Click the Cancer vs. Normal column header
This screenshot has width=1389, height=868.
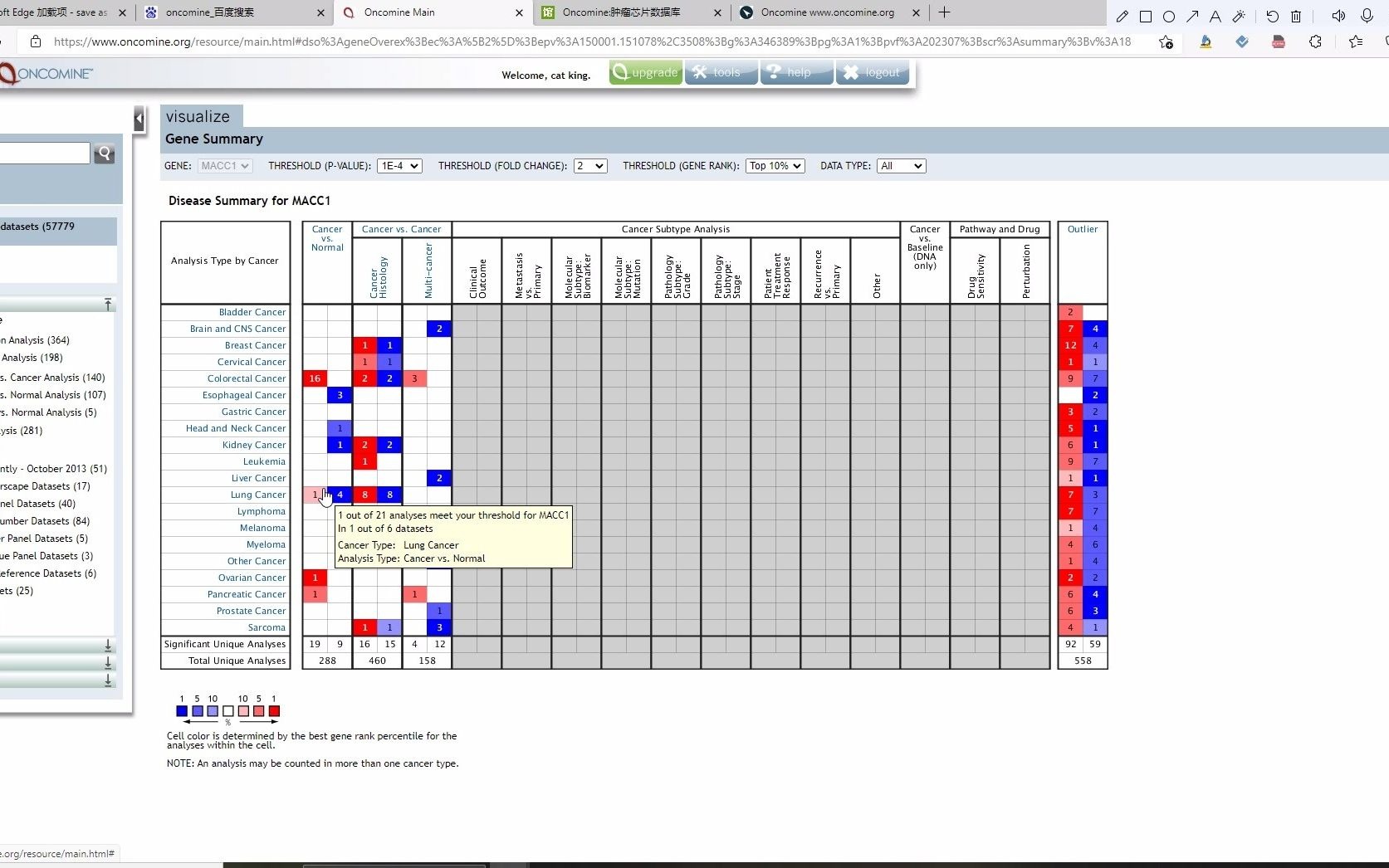(327, 238)
